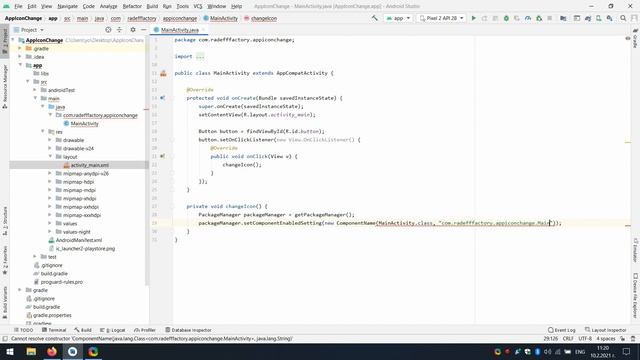Toggle the Project tool window side tab
Viewport: 640px width, 360px height.
click(5, 42)
